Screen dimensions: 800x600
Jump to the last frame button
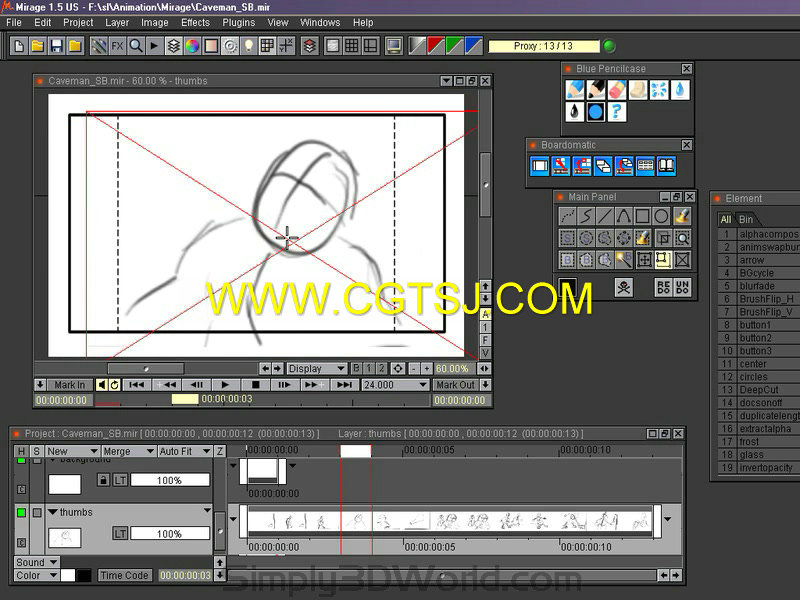point(344,385)
